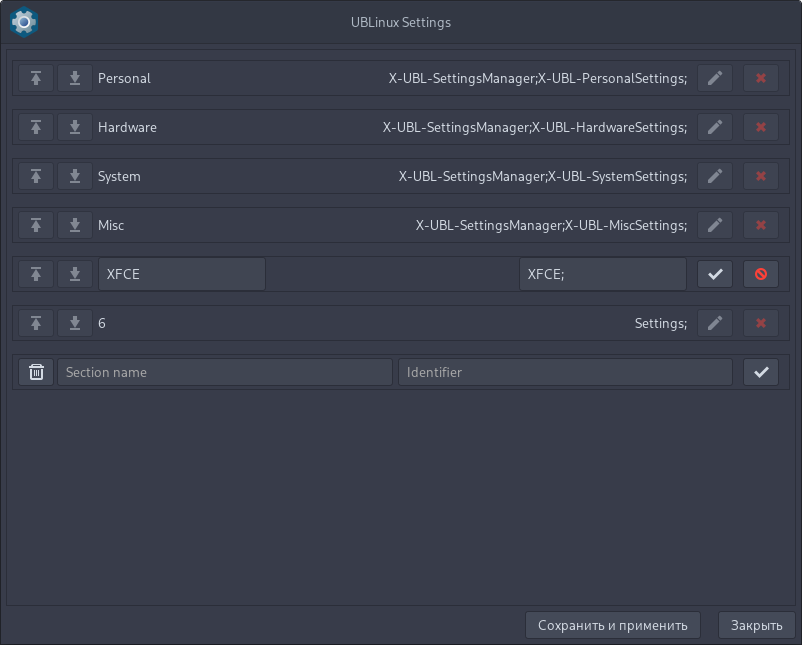Cancel editing the XFCE row
Viewport: 802px width, 645px height.
pos(761,274)
